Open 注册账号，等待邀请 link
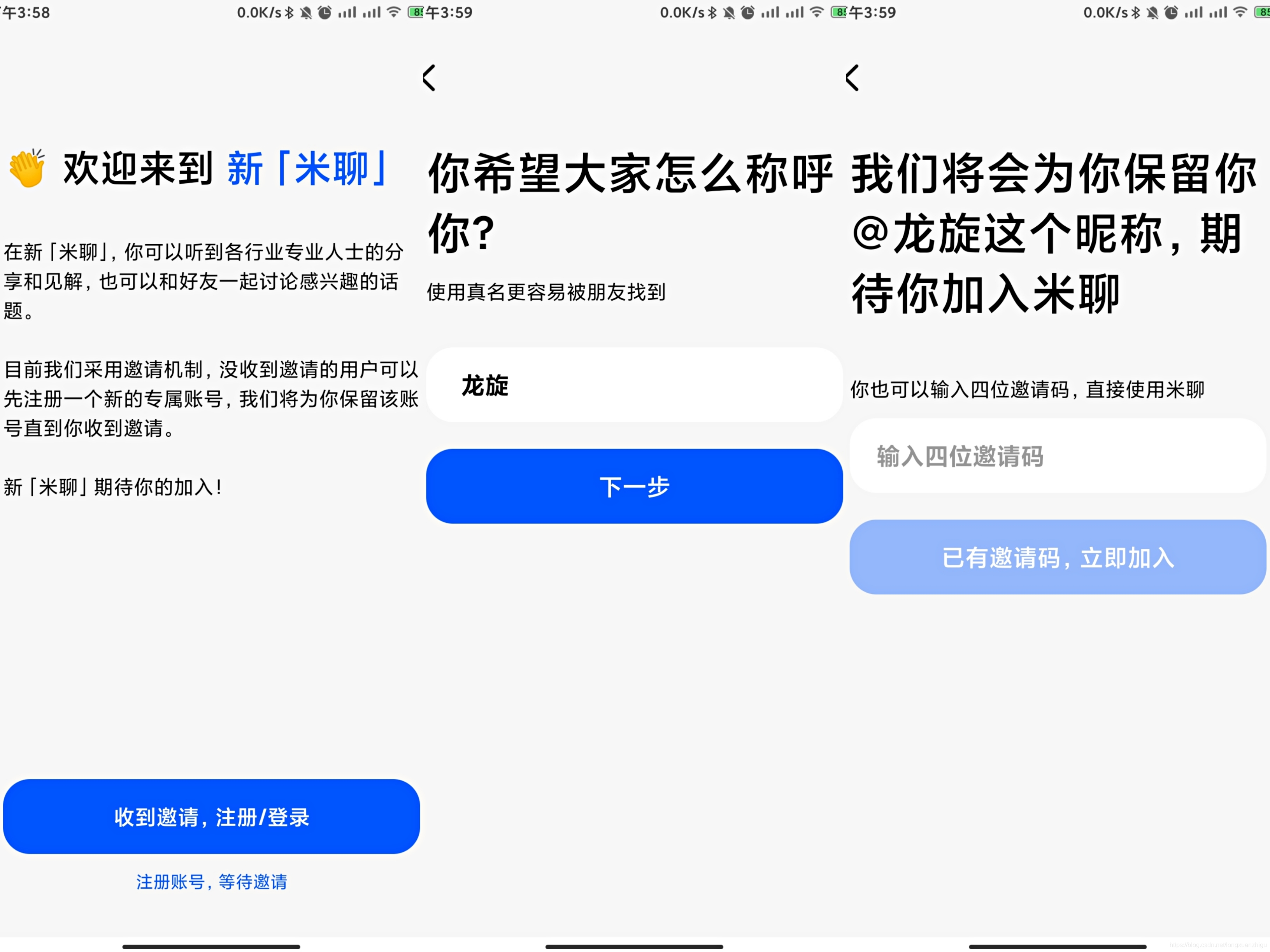The height and width of the screenshot is (952, 1270). click(x=211, y=882)
